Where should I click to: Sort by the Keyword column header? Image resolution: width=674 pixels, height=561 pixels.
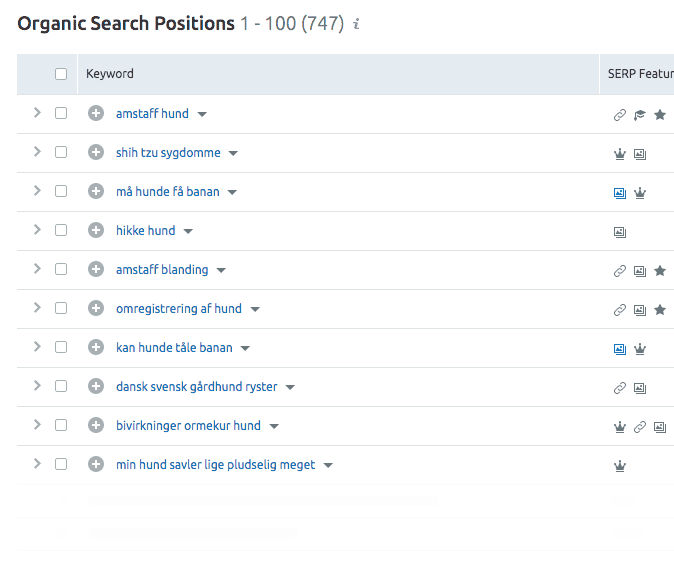coord(110,74)
